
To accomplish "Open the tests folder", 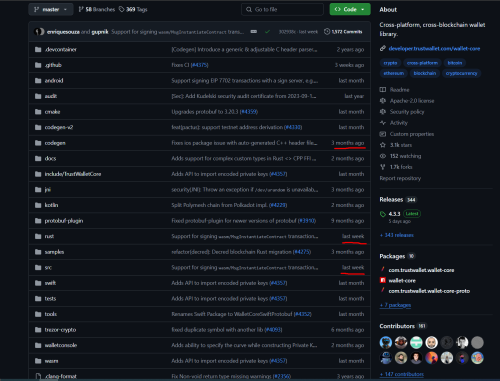I will coord(50,298).
